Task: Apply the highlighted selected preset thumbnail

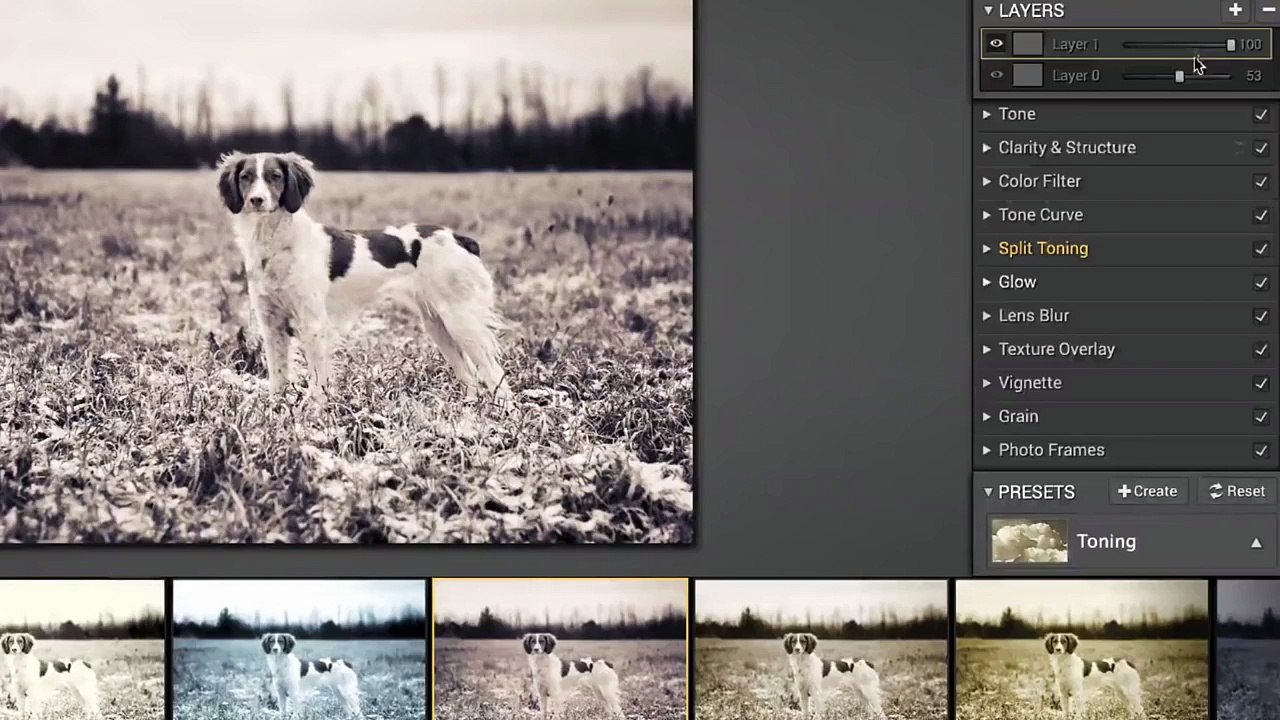Action: pyautogui.click(x=560, y=650)
